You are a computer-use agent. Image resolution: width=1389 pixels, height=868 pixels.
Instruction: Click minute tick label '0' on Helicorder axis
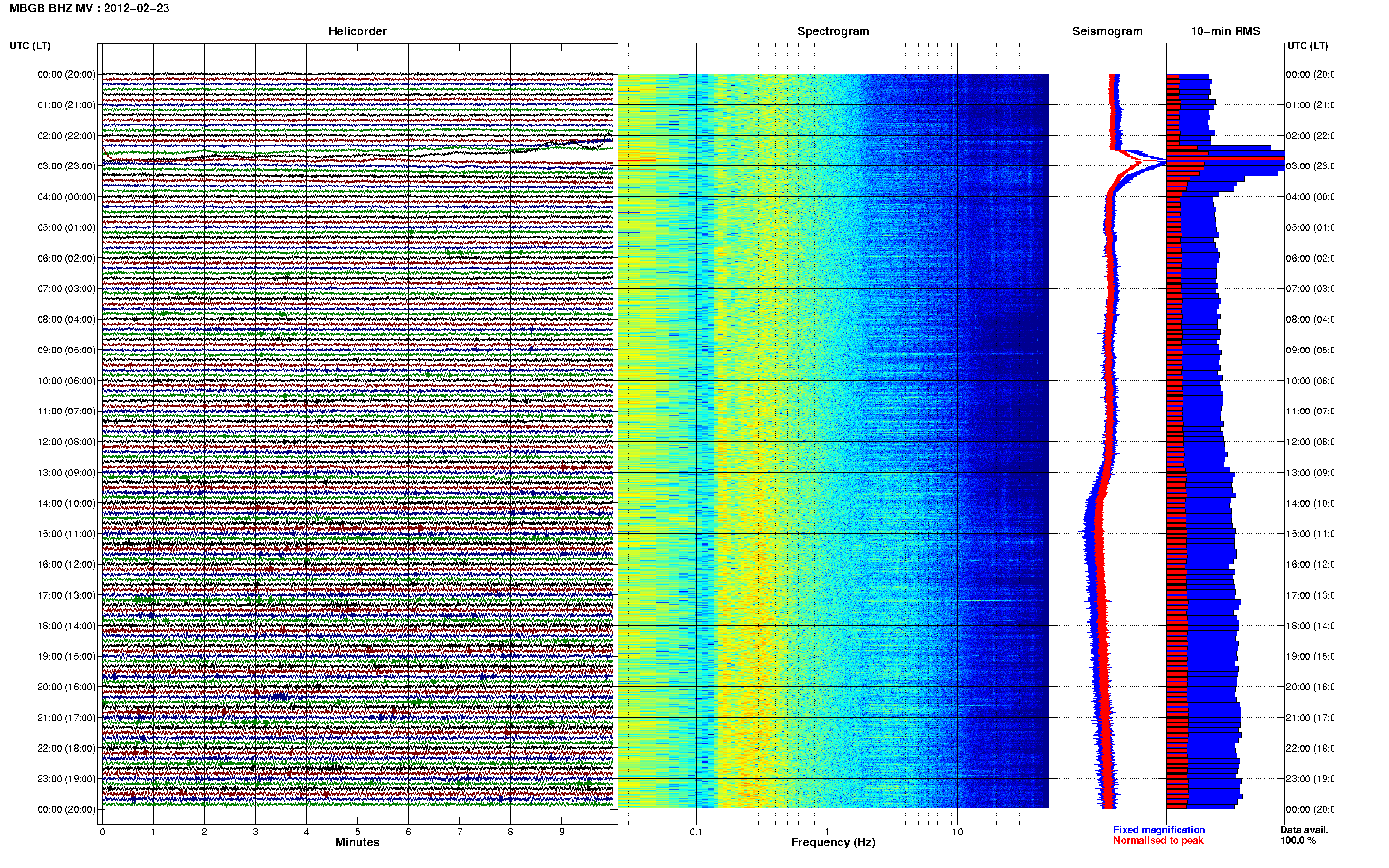(102, 832)
